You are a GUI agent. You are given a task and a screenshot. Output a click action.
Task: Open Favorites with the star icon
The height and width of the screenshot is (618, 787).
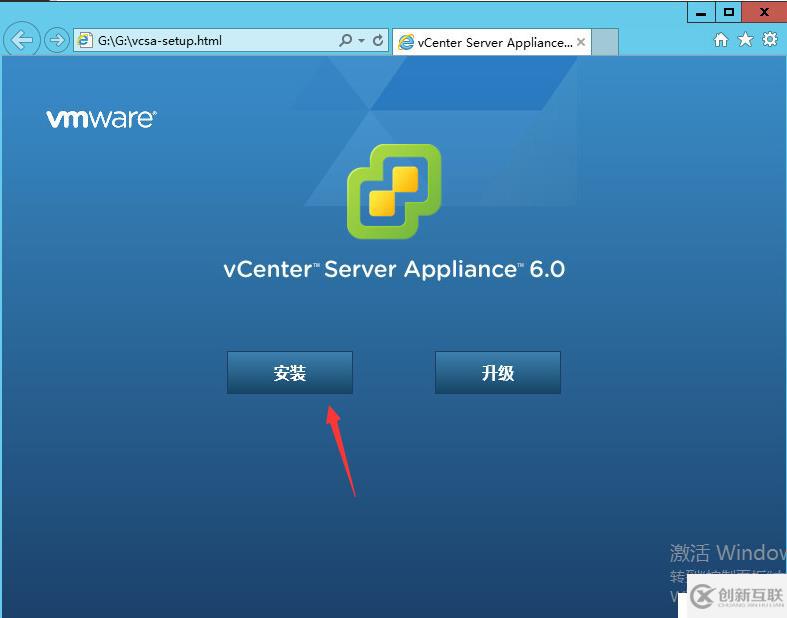coord(745,40)
